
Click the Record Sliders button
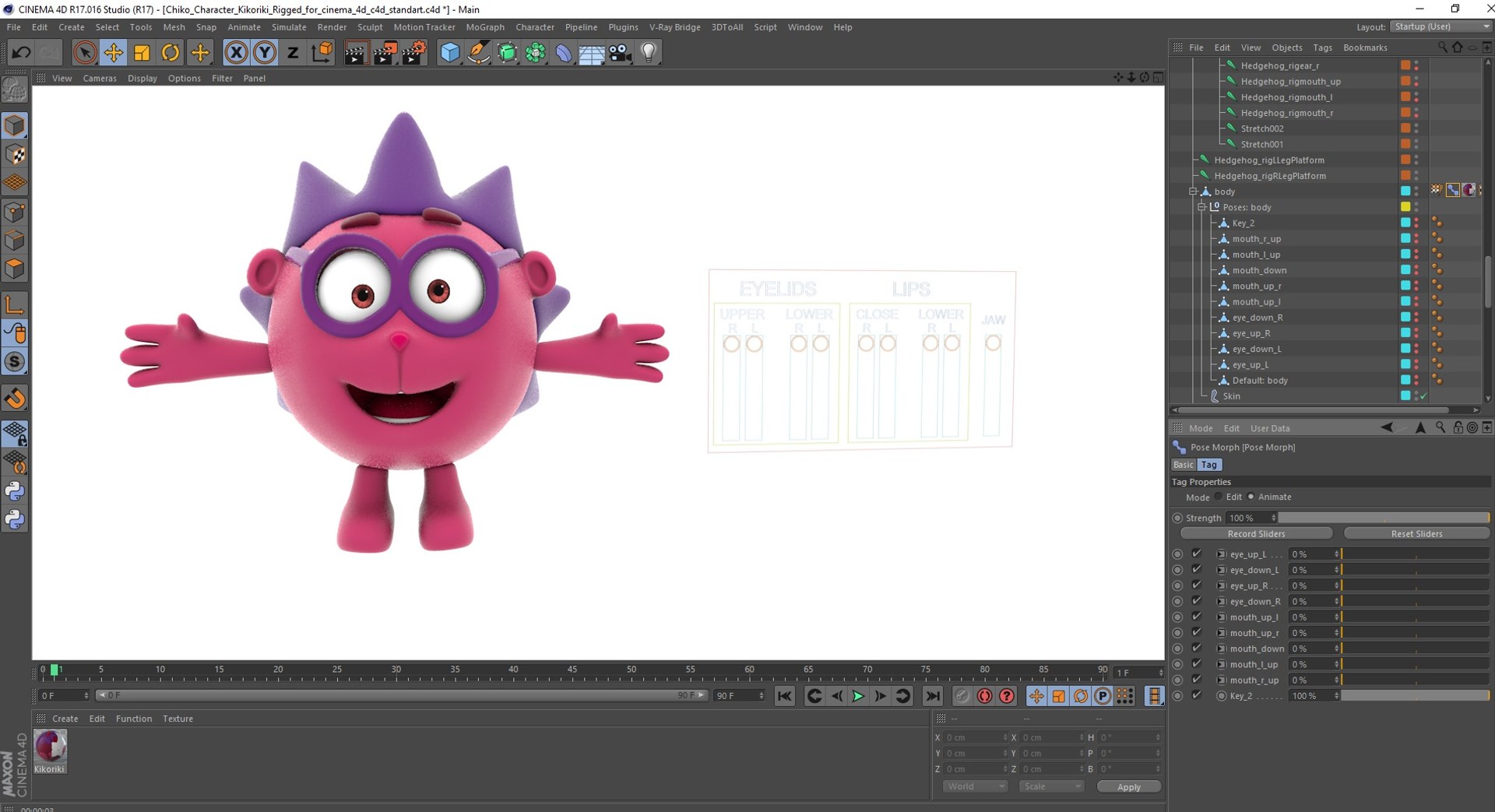(1256, 534)
